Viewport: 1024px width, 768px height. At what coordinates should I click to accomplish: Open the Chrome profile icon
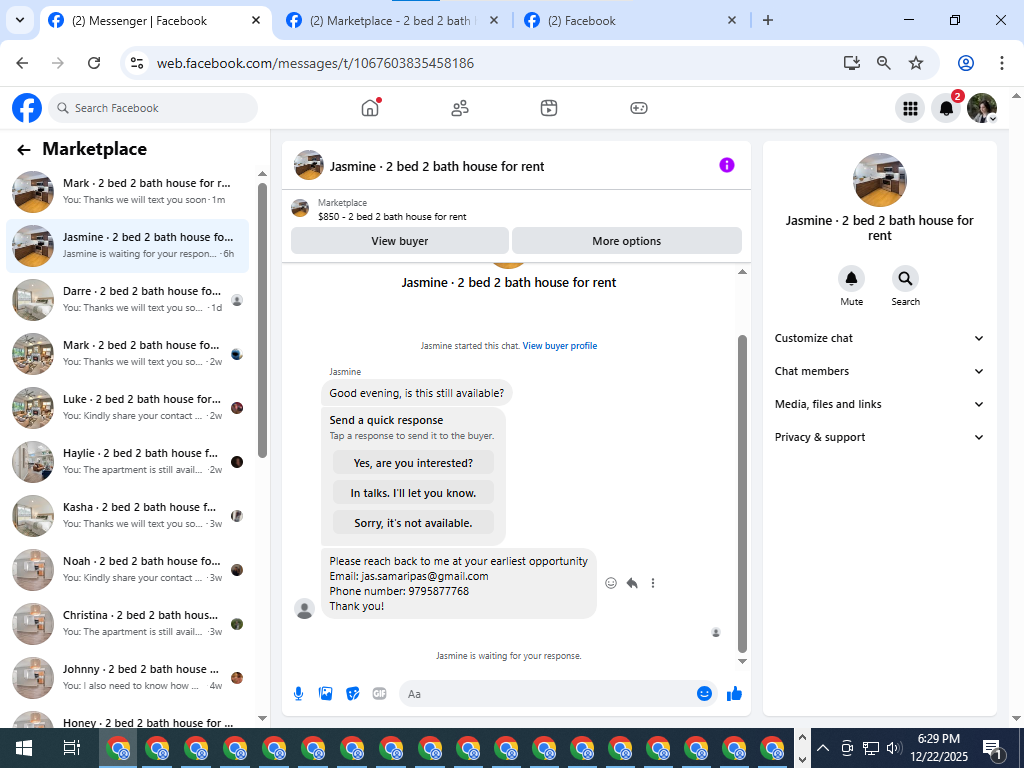coord(966,63)
